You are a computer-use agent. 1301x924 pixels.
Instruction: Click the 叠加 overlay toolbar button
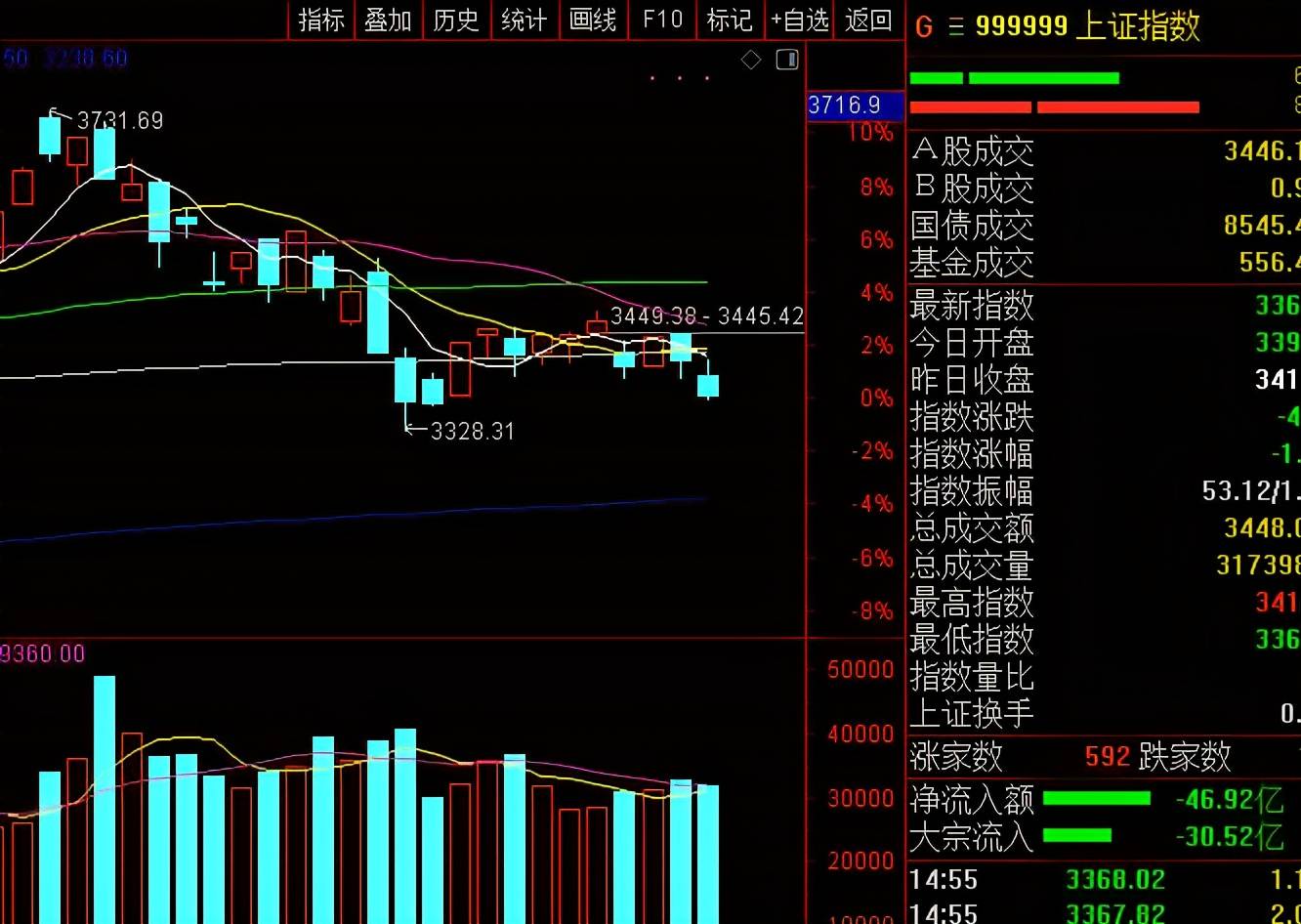click(x=388, y=20)
